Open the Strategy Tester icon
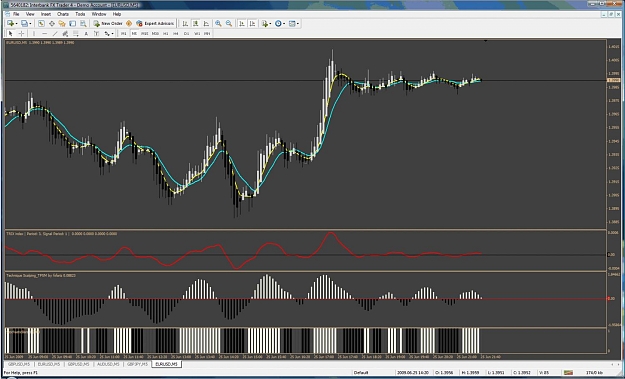Image resolution: width=625 pixels, height=379 pixels. point(83,24)
